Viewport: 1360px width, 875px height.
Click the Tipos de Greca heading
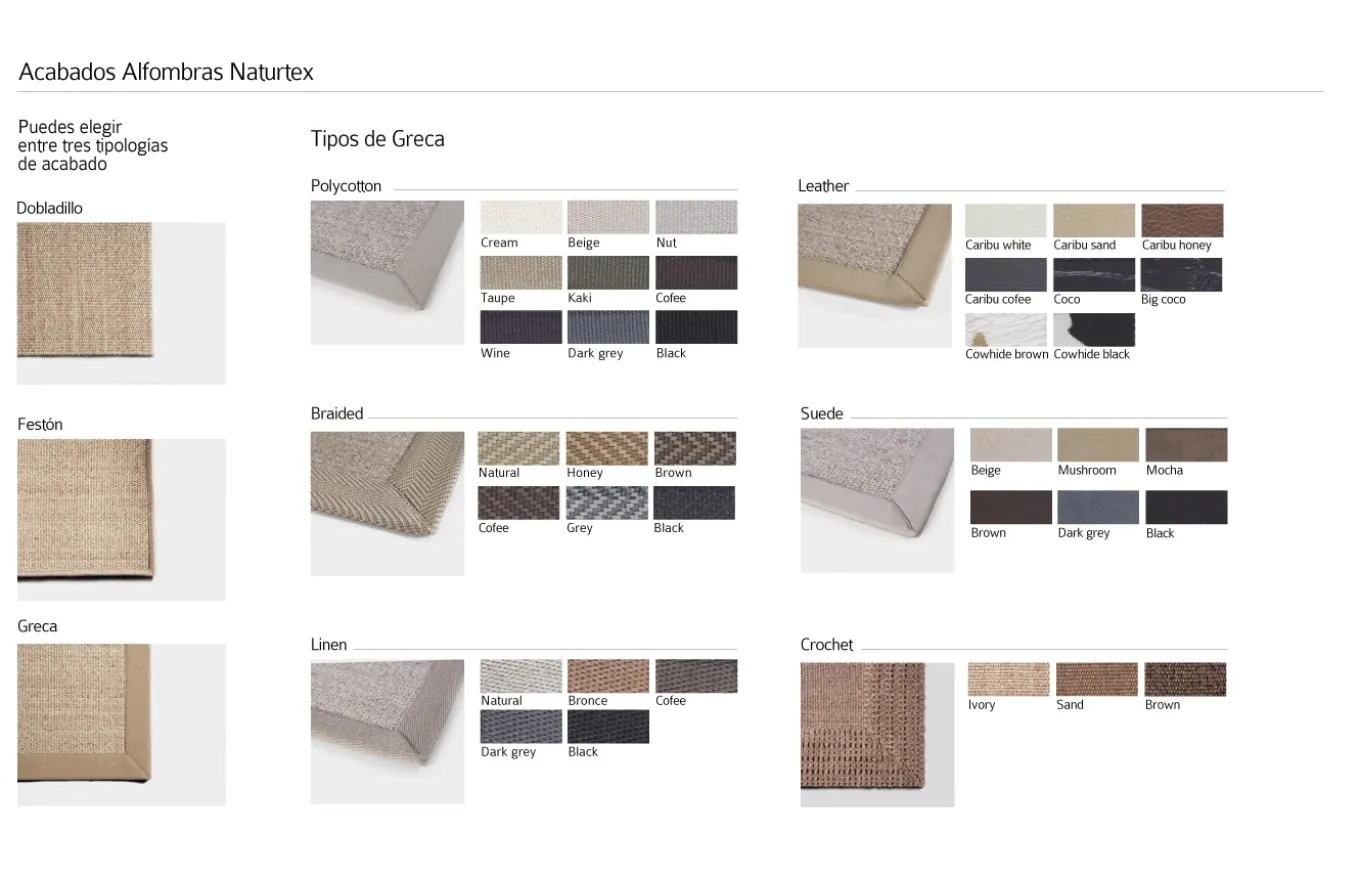pyautogui.click(x=378, y=139)
